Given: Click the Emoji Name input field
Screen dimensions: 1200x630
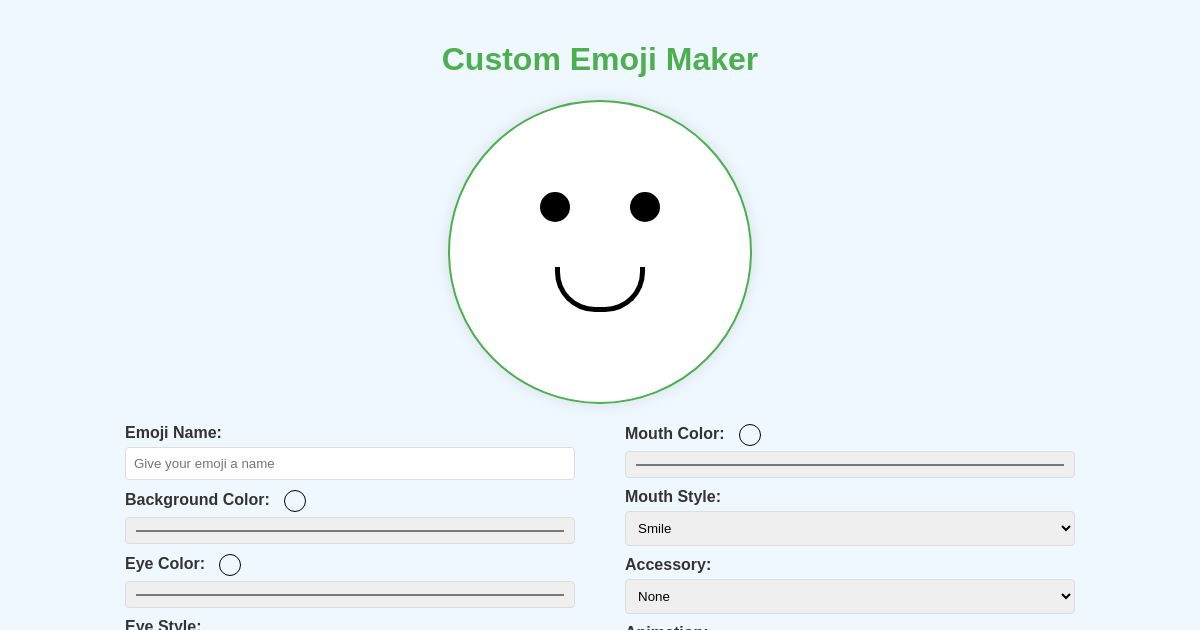Looking at the screenshot, I should point(350,463).
